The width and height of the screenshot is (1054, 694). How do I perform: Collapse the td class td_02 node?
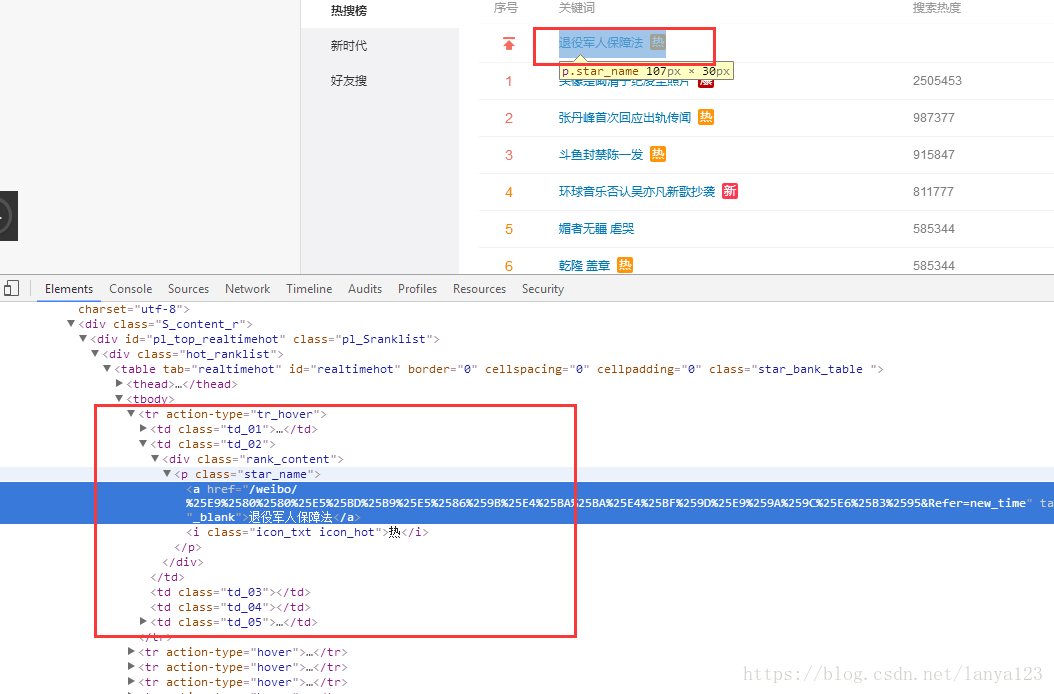click(143, 443)
